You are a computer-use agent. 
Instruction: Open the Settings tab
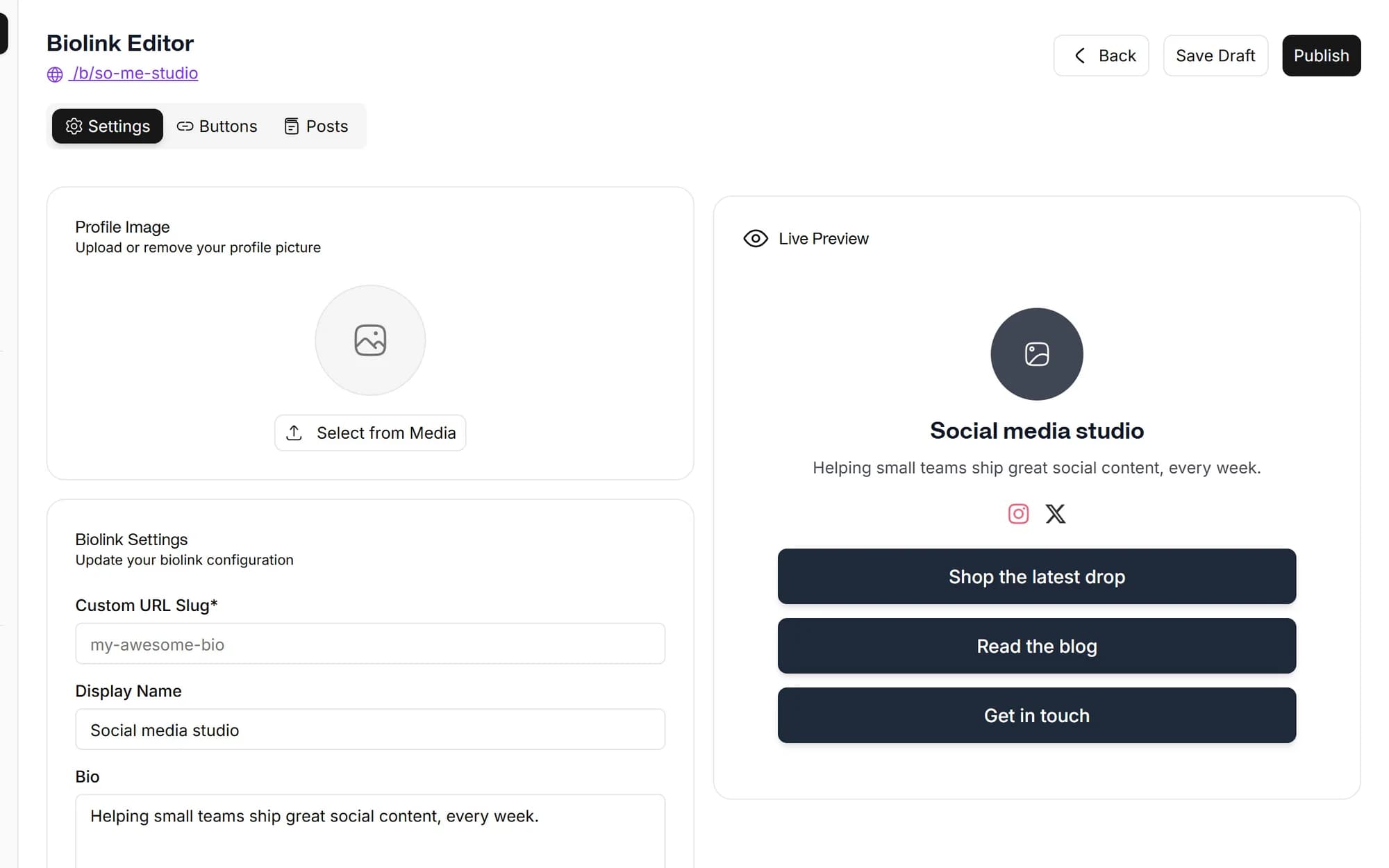coord(108,126)
